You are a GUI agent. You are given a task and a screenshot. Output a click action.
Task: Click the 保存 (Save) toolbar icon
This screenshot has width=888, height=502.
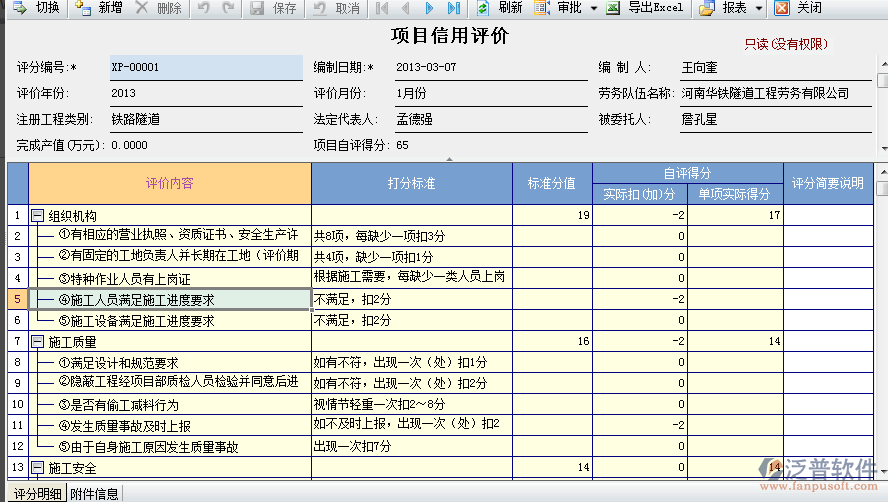point(257,8)
